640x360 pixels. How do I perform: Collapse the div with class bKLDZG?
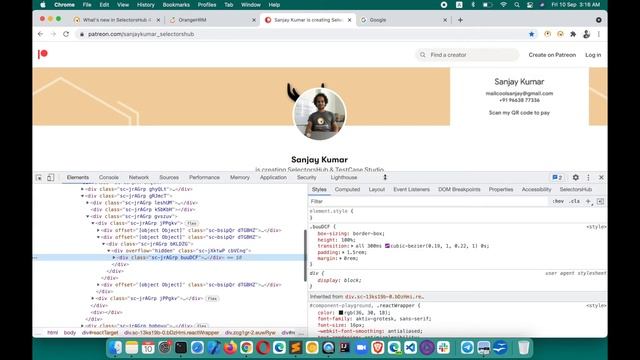click(x=104, y=244)
